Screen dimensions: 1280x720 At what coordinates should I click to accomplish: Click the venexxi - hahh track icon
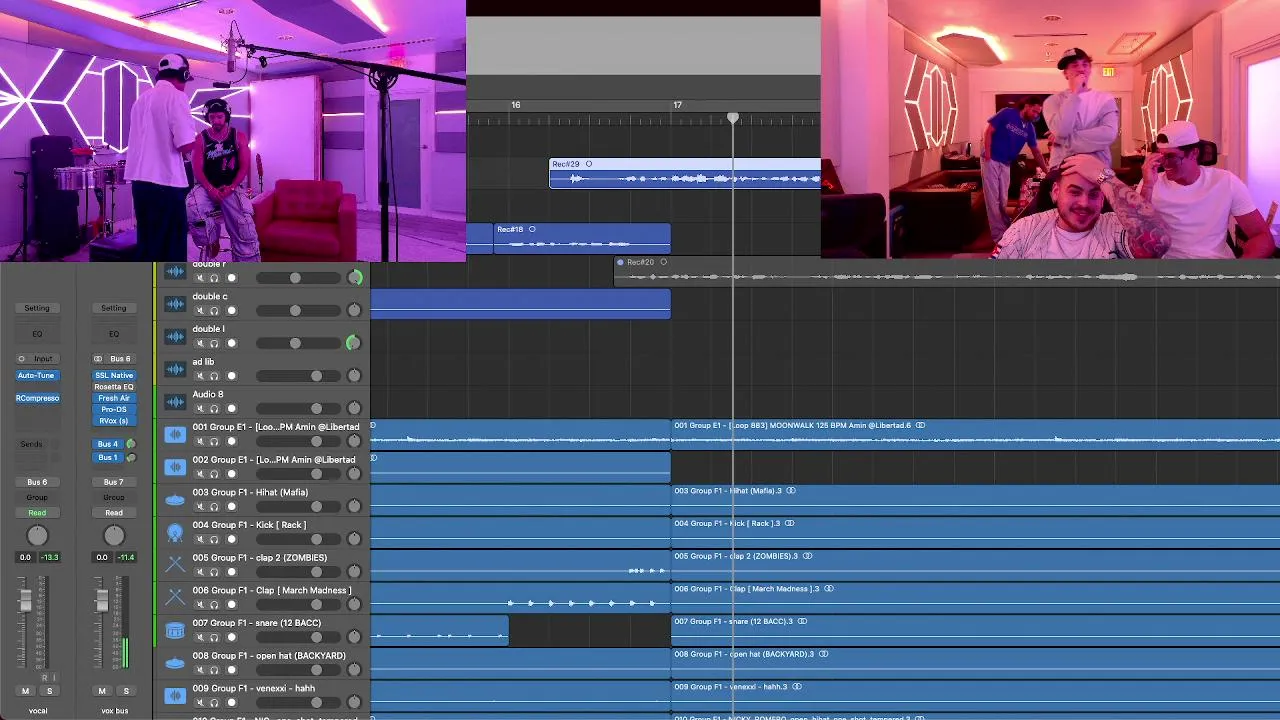(x=175, y=695)
